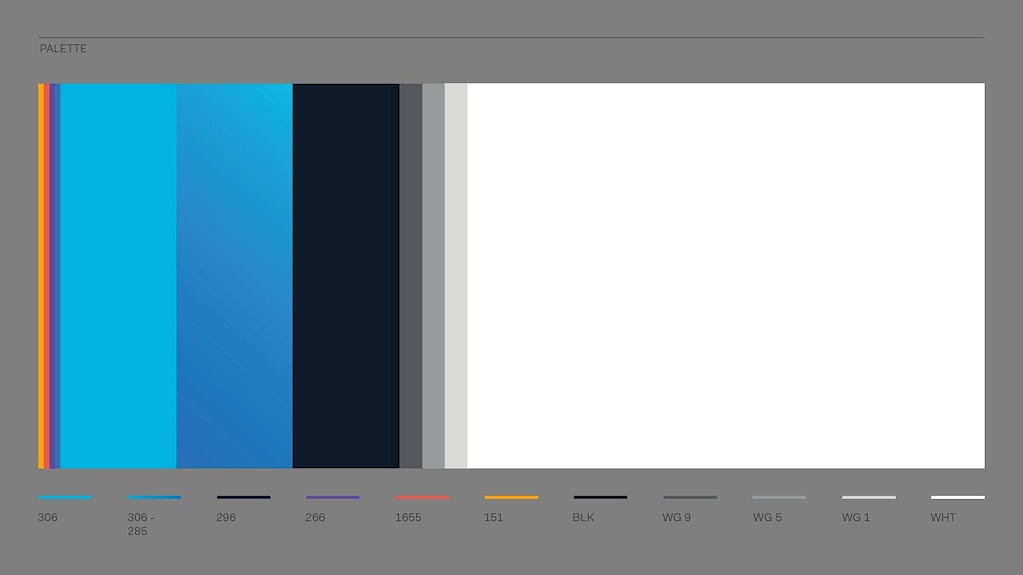
Task: Select the red legend line above 1655
Action: [x=422, y=497]
